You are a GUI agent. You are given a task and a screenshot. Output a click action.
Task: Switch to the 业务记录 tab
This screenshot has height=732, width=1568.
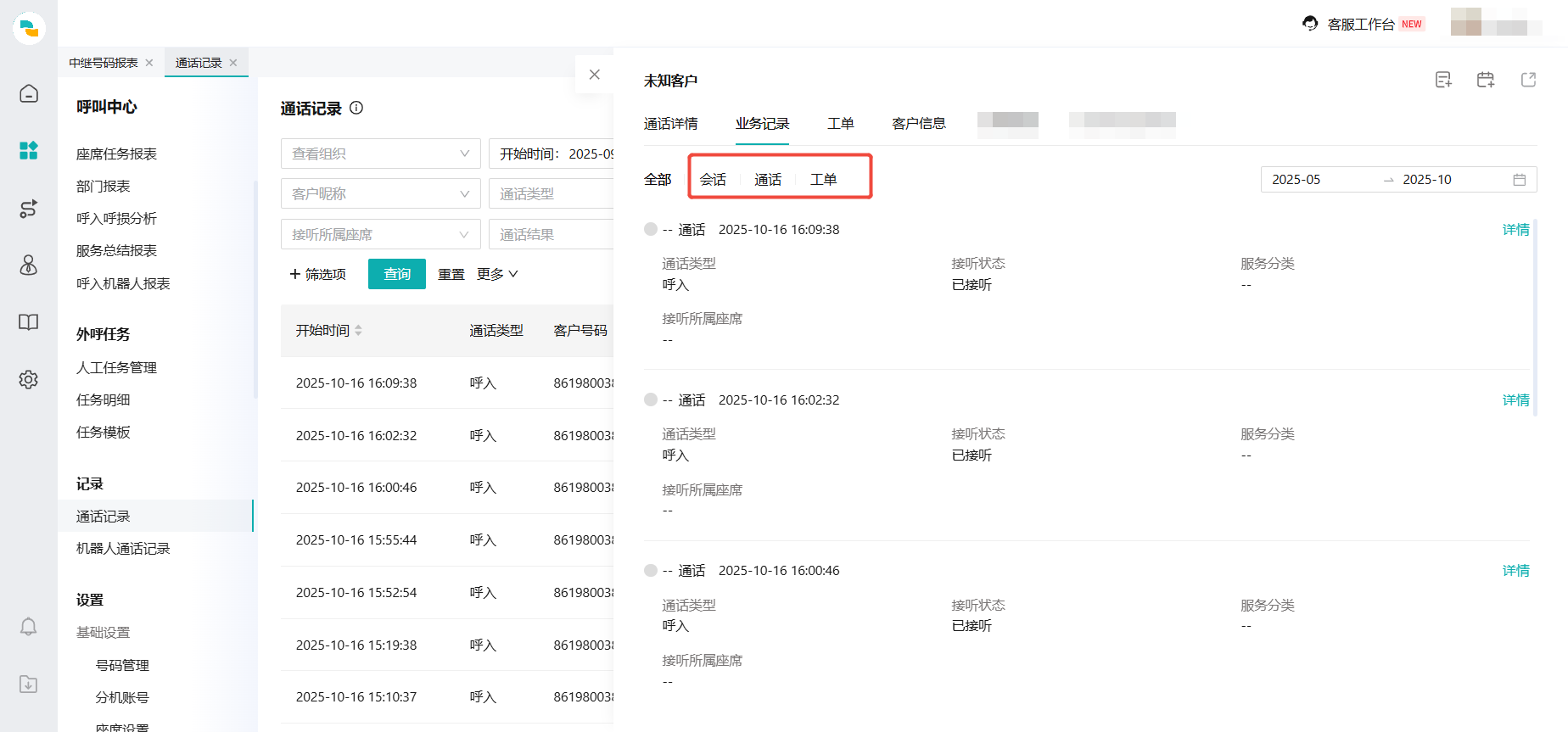click(x=762, y=124)
